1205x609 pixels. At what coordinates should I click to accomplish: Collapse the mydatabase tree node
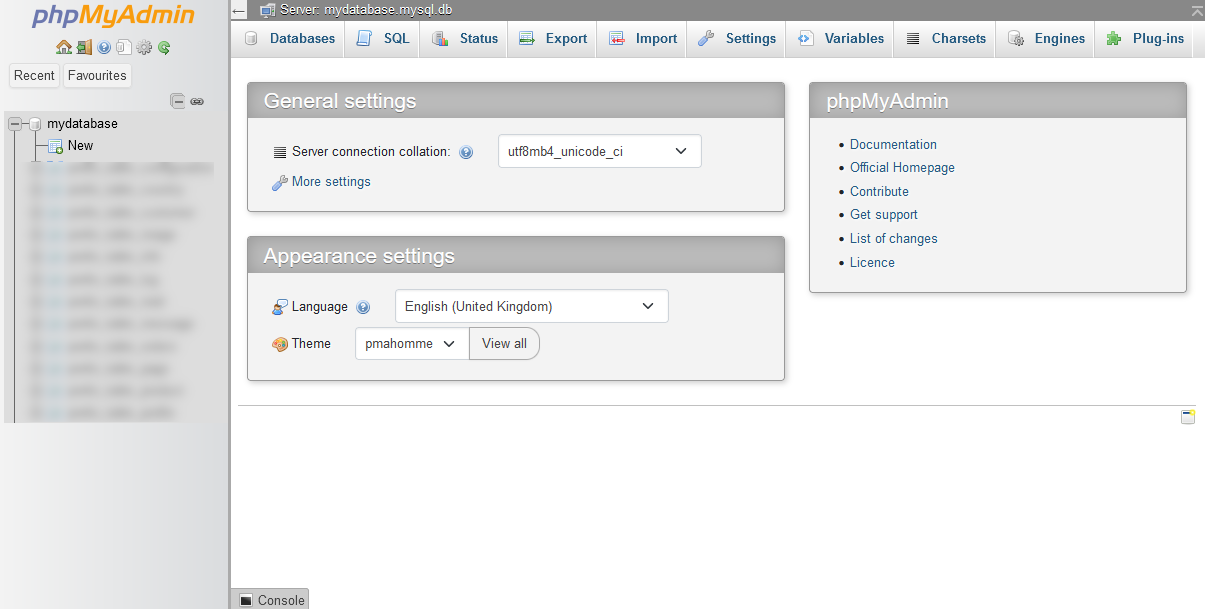pyautogui.click(x=14, y=123)
